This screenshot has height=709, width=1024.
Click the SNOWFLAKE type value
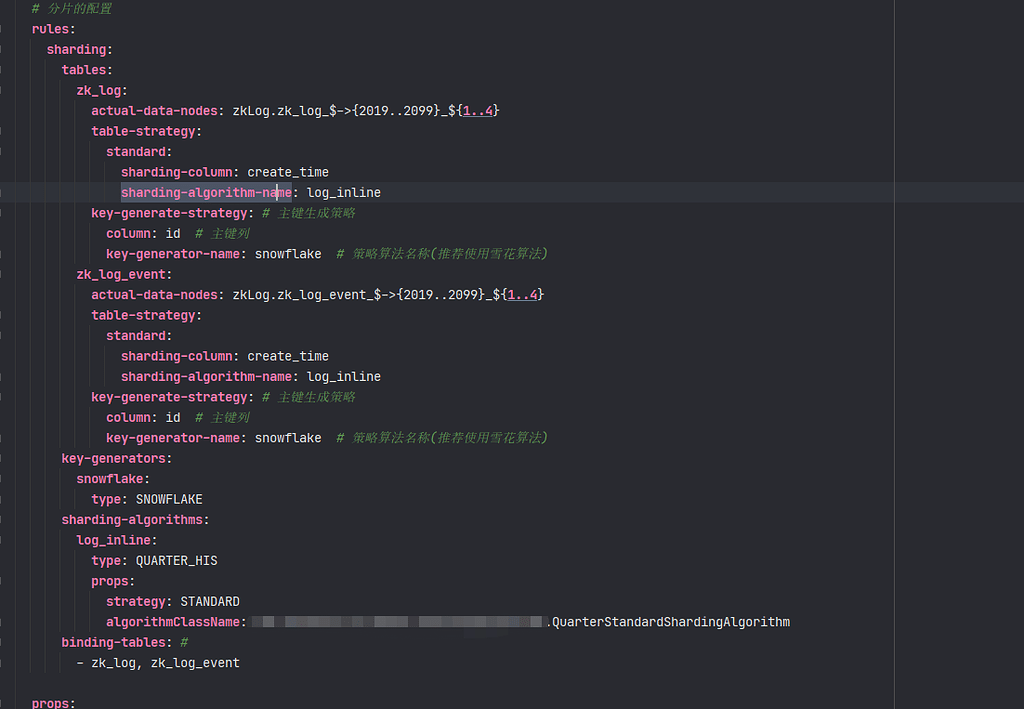(x=168, y=499)
